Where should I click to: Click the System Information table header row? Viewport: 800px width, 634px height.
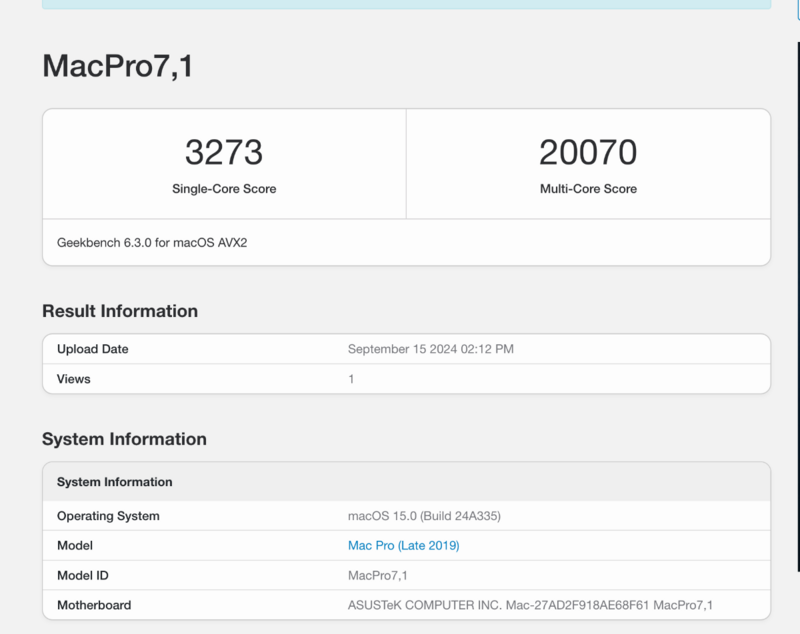(115, 482)
